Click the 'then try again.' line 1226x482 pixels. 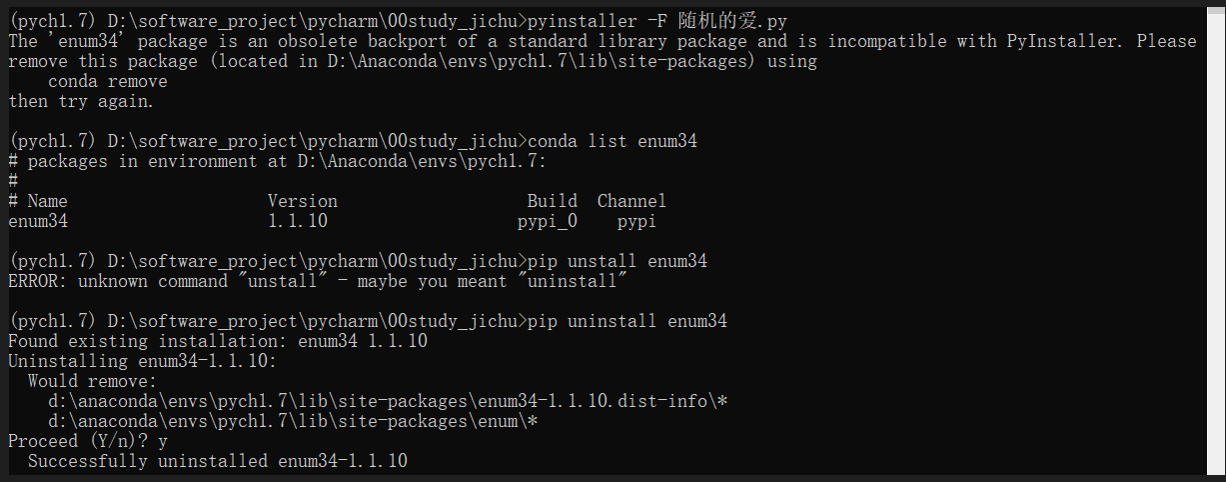pyautogui.click(x=81, y=101)
